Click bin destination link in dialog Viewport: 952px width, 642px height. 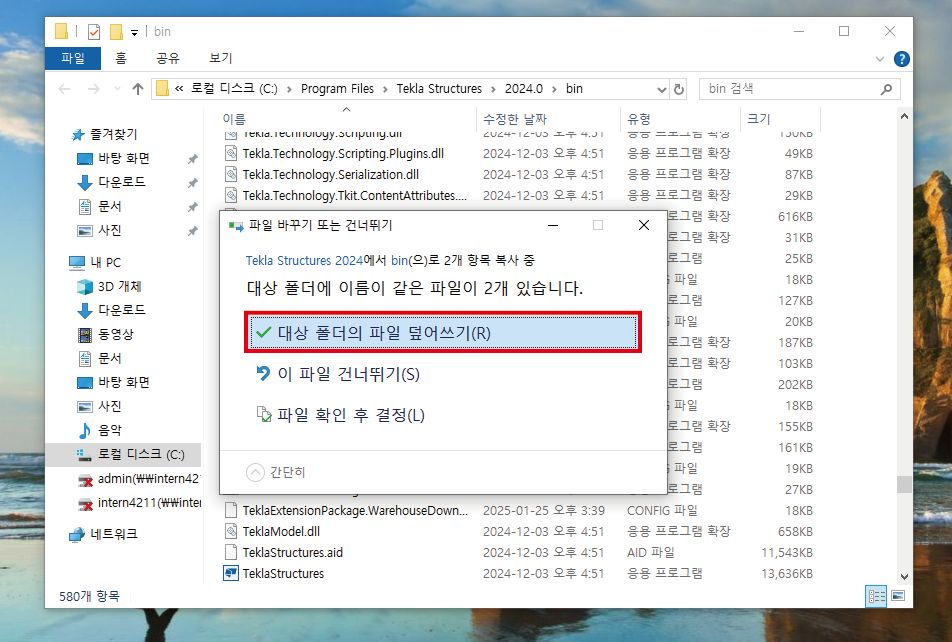tap(399, 261)
